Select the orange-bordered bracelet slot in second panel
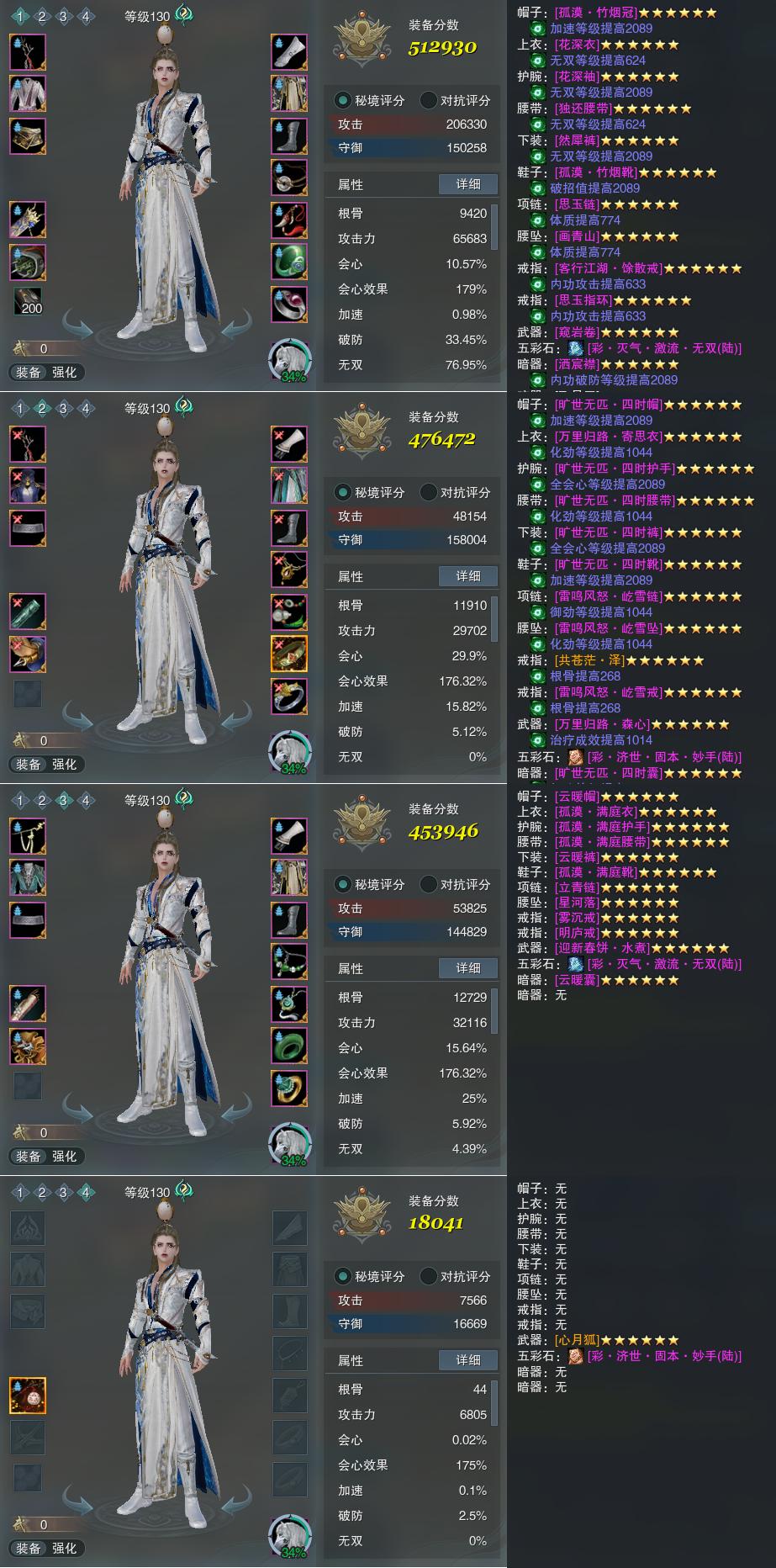Screen dimensions: 776x1568 click(288, 654)
